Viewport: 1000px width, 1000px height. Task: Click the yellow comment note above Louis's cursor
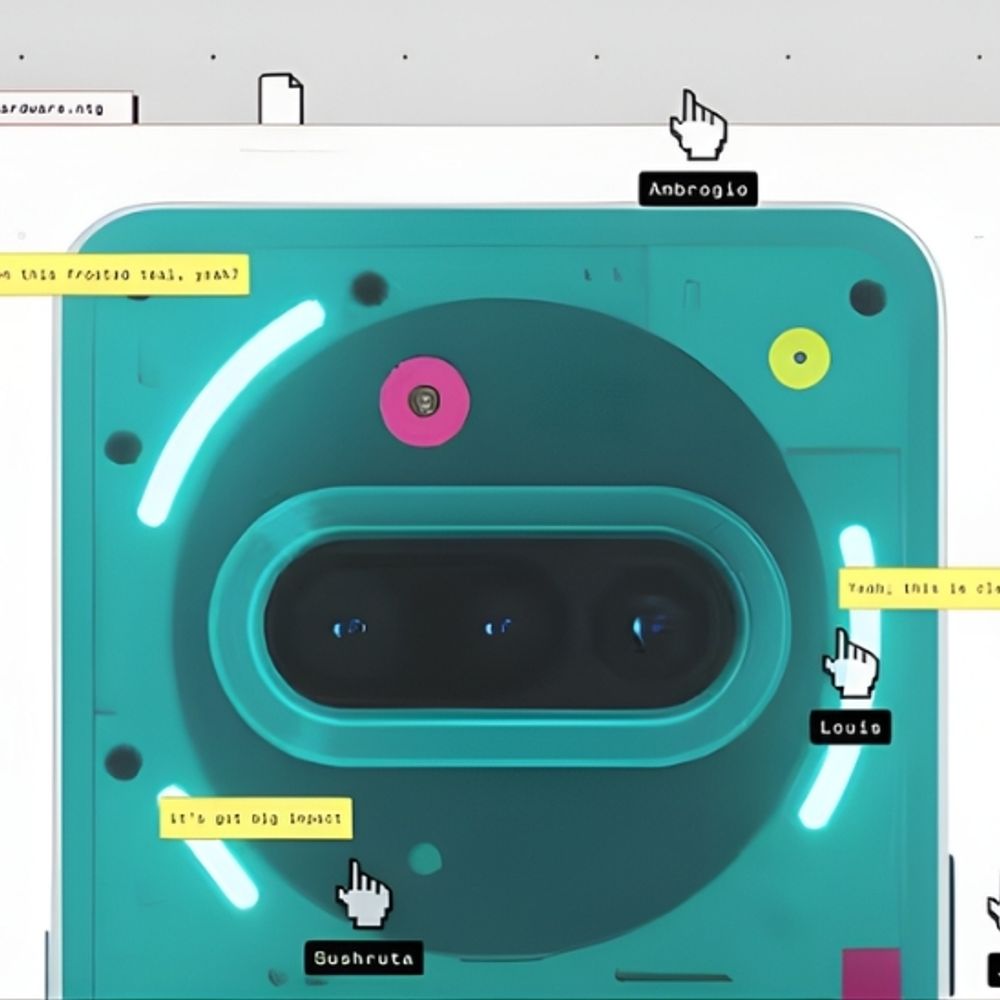(x=918, y=589)
